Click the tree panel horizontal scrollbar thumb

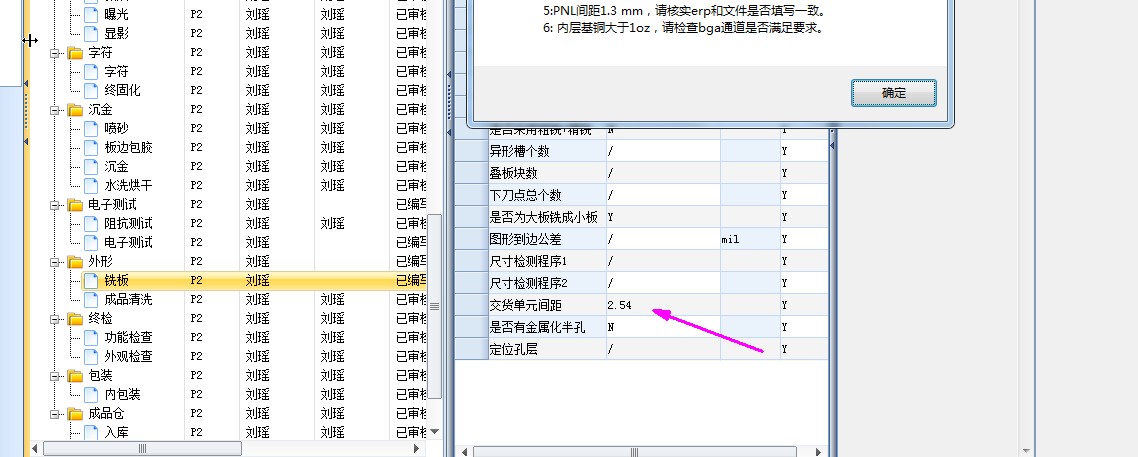click(142, 449)
